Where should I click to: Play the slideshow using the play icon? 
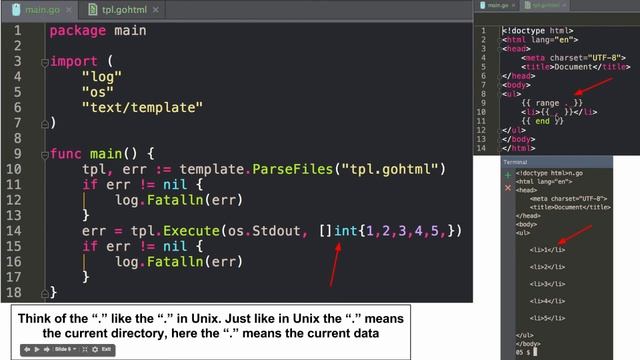pos(37,349)
